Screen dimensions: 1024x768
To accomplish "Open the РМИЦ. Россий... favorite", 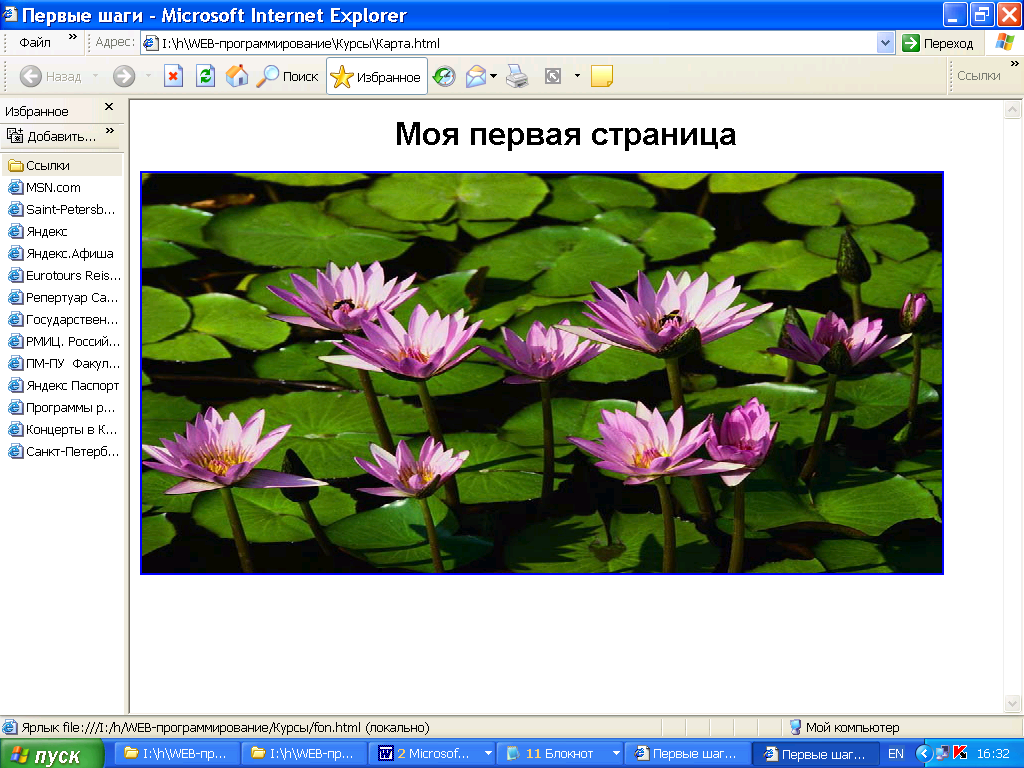I will (x=64, y=342).
